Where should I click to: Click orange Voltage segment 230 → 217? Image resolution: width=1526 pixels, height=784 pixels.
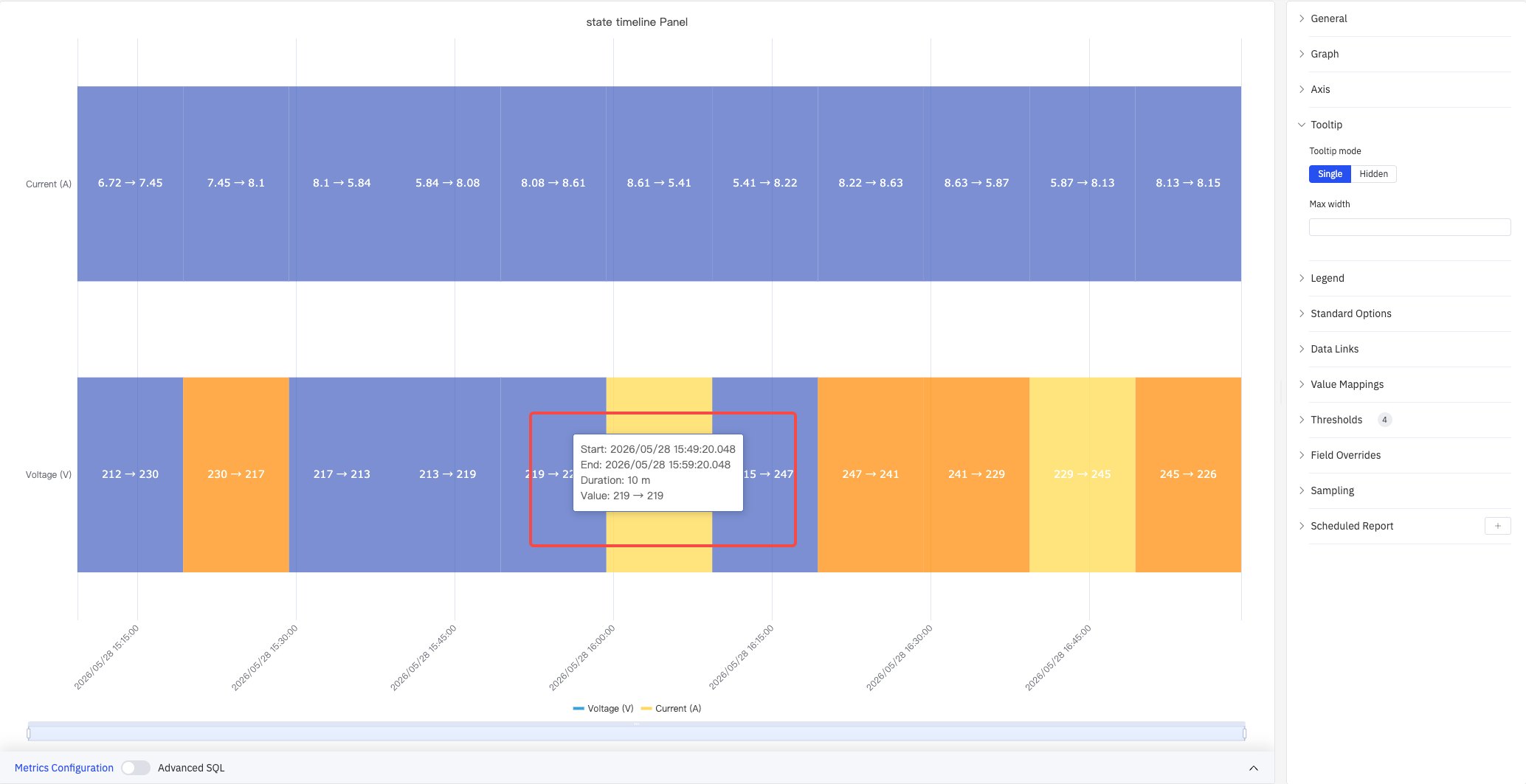click(236, 474)
